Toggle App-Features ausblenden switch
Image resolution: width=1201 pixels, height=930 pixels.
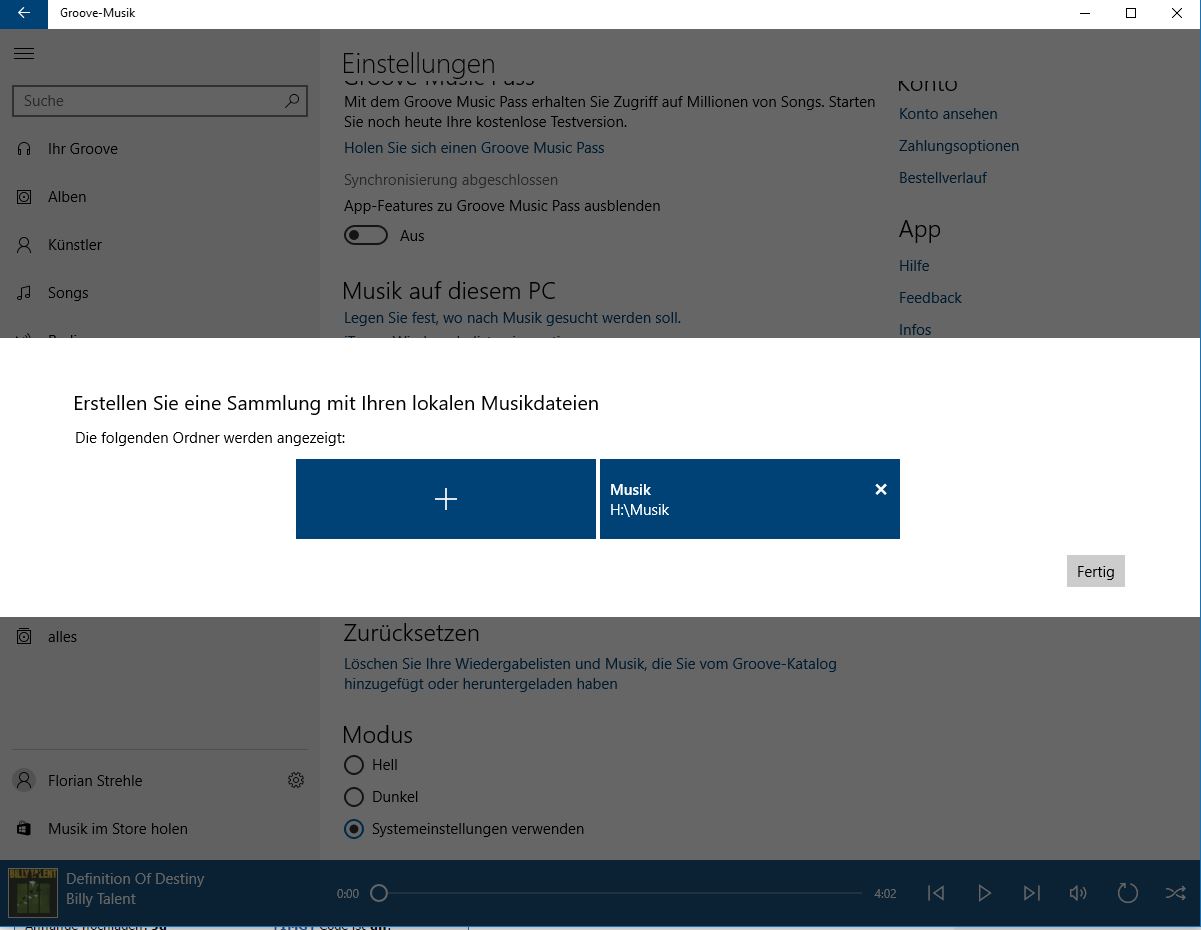click(x=366, y=235)
